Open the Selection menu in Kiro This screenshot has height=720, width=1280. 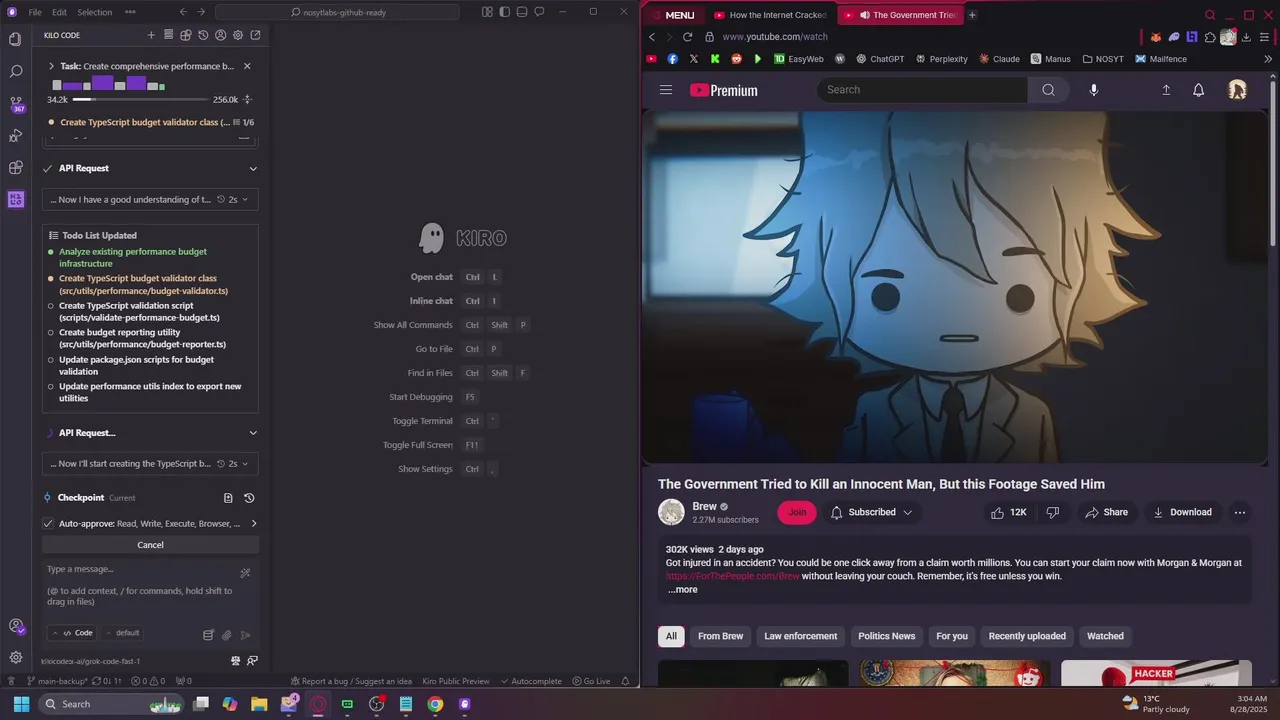click(94, 12)
